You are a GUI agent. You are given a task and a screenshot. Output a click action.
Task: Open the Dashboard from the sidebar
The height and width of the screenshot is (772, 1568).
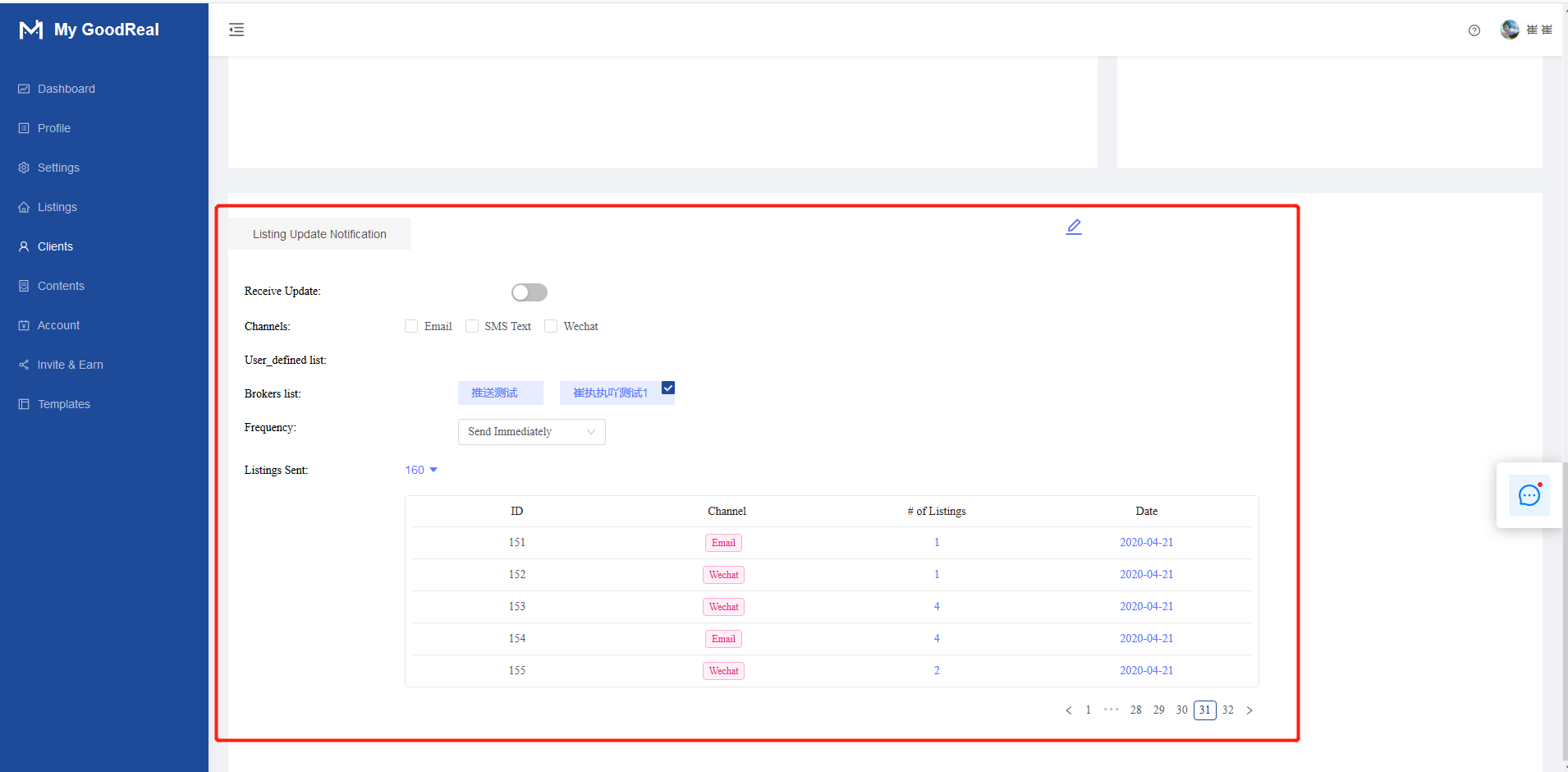tap(66, 89)
